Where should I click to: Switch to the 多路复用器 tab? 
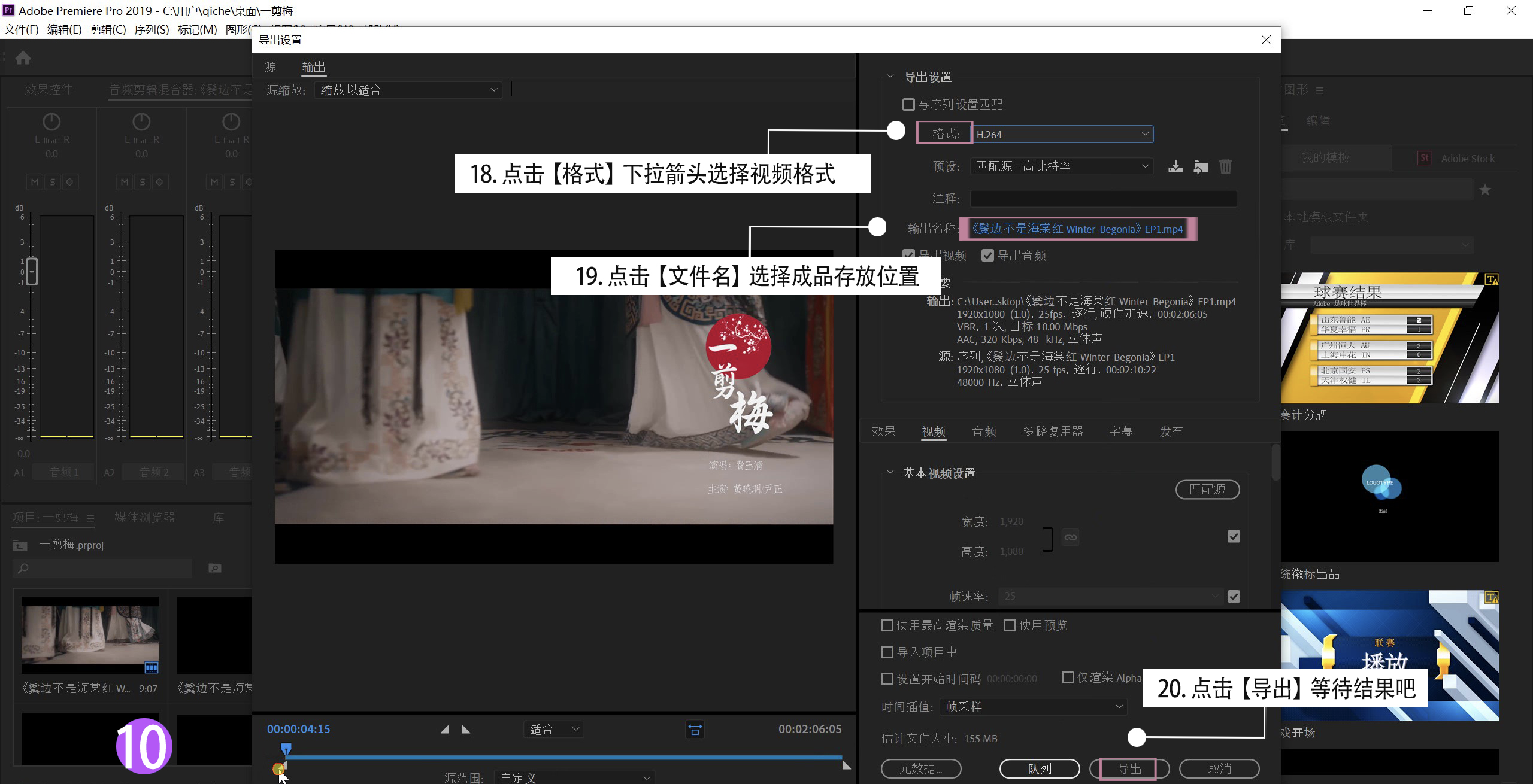[x=1053, y=431]
